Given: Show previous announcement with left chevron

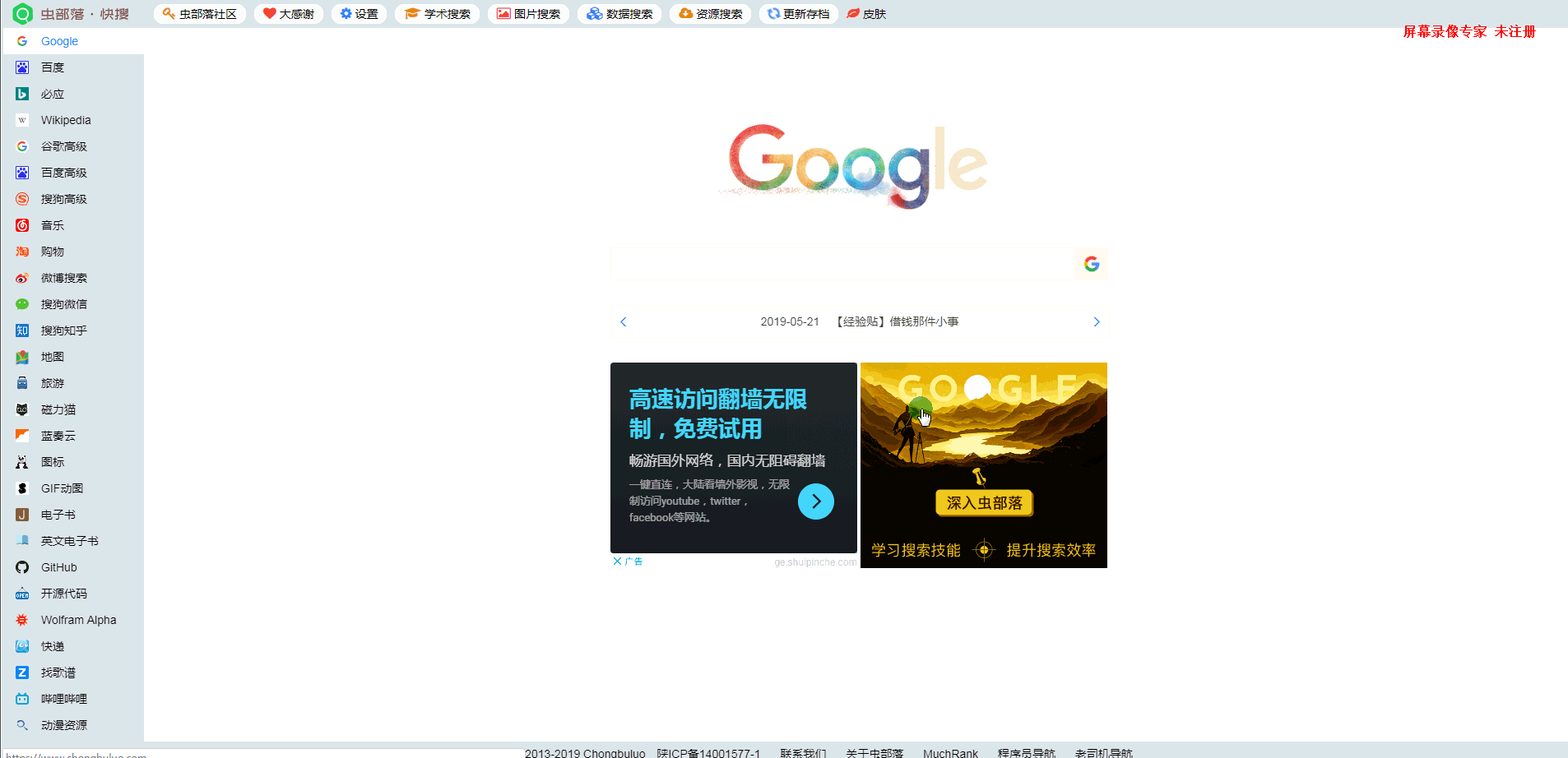Looking at the screenshot, I should [x=624, y=321].
